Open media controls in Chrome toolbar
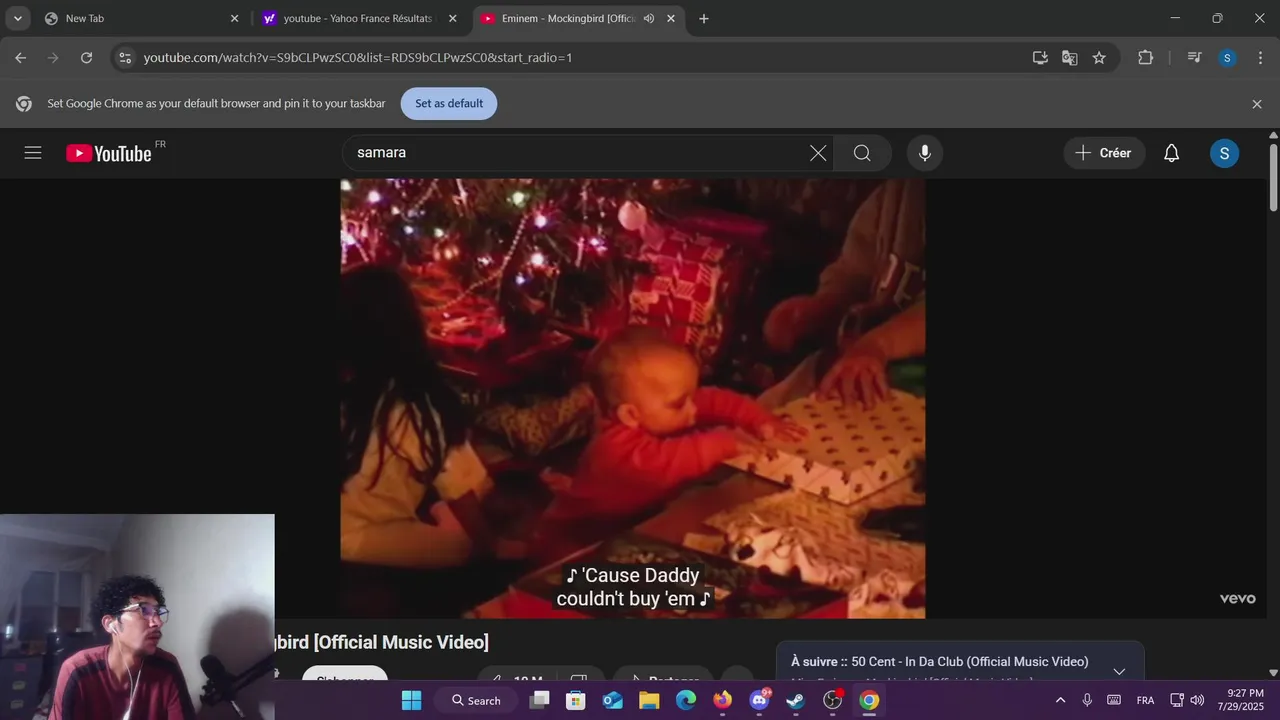 (x=1194, y=58)
